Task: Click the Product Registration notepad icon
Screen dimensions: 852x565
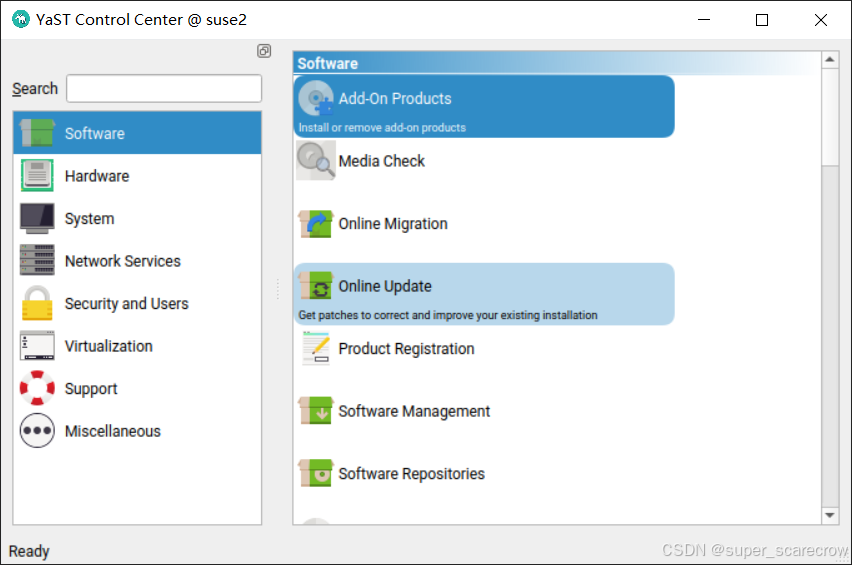Action: pyautogui.click(x=316, y=348)
